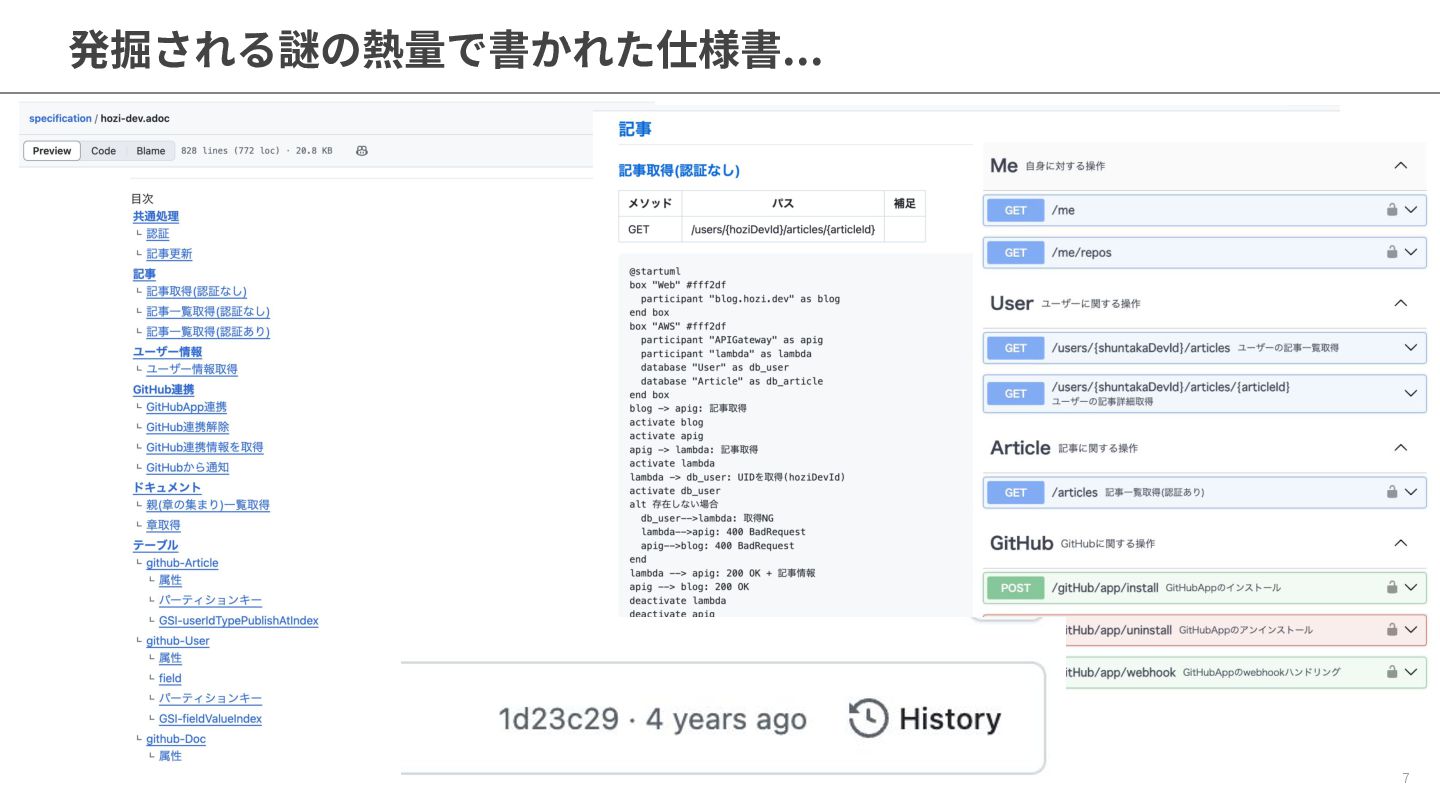Image resolution: width=1440 pixels, height=810 pixels.
Task: Open 認証 link in contents
Action: [x=158, y=234]
